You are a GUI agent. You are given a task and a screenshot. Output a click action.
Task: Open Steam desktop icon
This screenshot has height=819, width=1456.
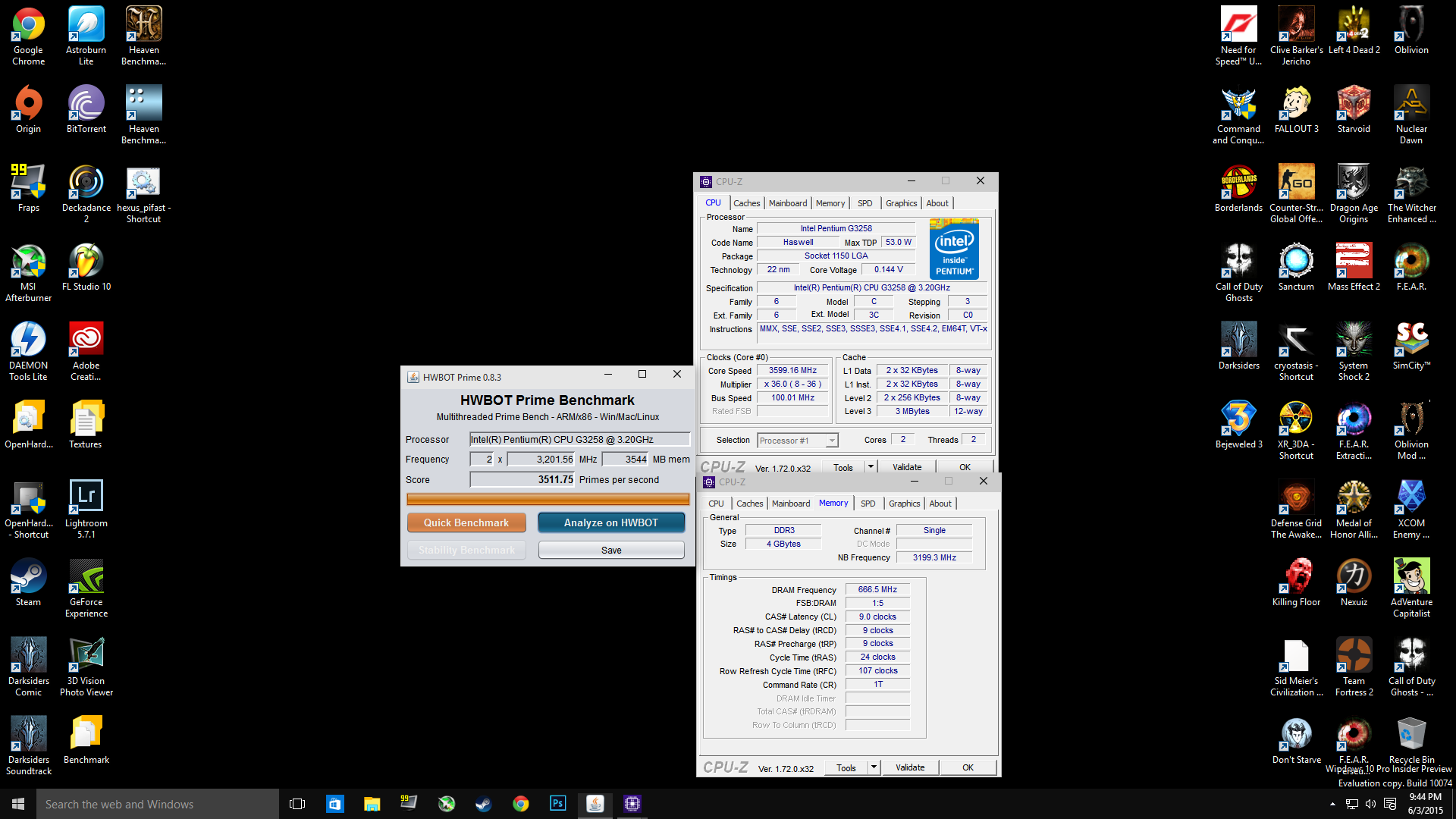pyautogui.click(x=28, y=582)
